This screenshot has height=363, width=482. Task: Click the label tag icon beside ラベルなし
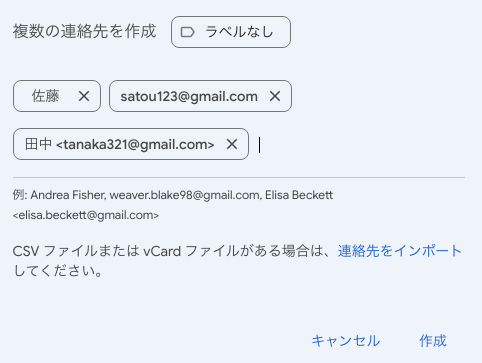point(187,32)
